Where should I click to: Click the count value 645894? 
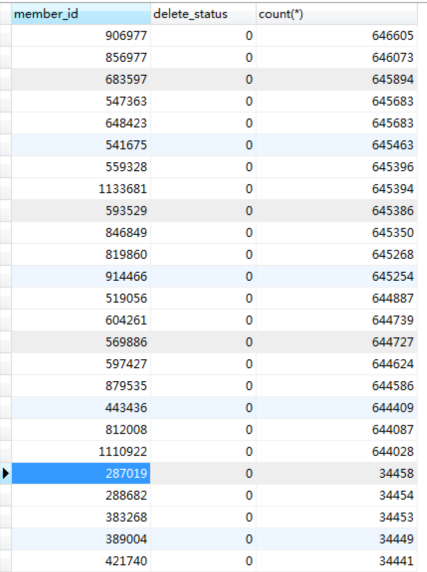click(393, 80)
